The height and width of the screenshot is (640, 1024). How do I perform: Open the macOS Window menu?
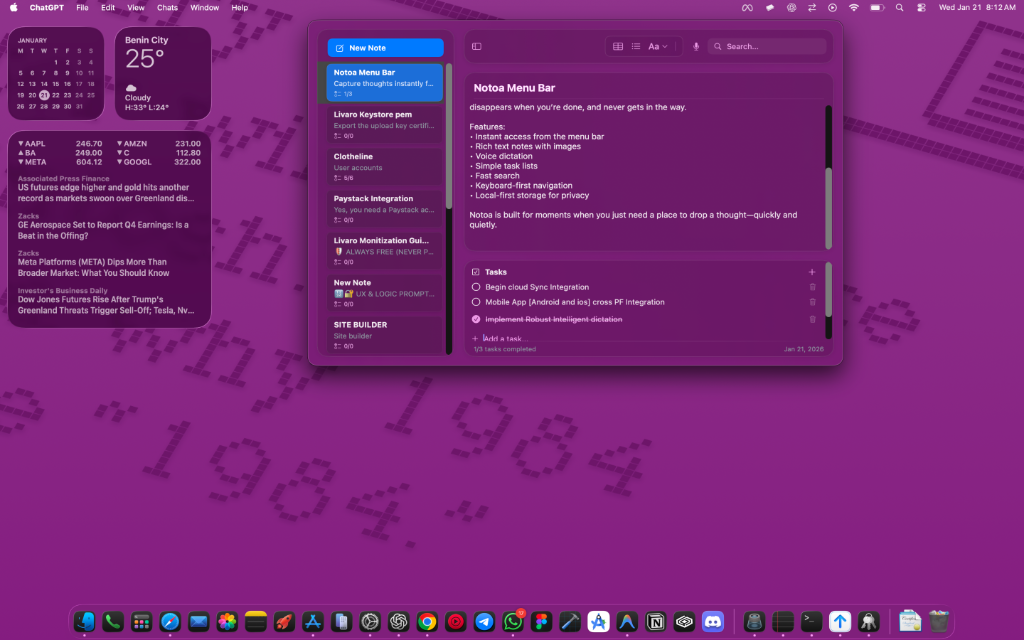pos(204,7)
